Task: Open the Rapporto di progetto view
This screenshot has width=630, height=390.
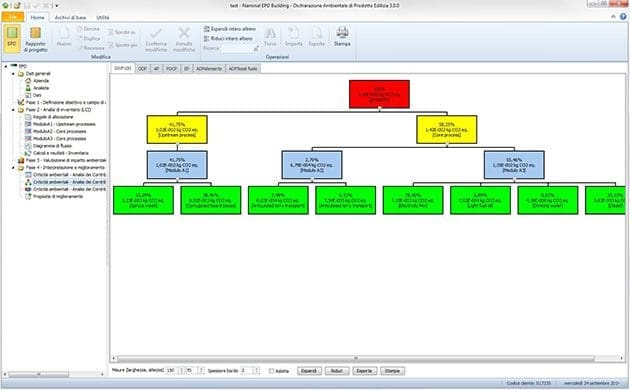Action: click(x=35, y=39)
